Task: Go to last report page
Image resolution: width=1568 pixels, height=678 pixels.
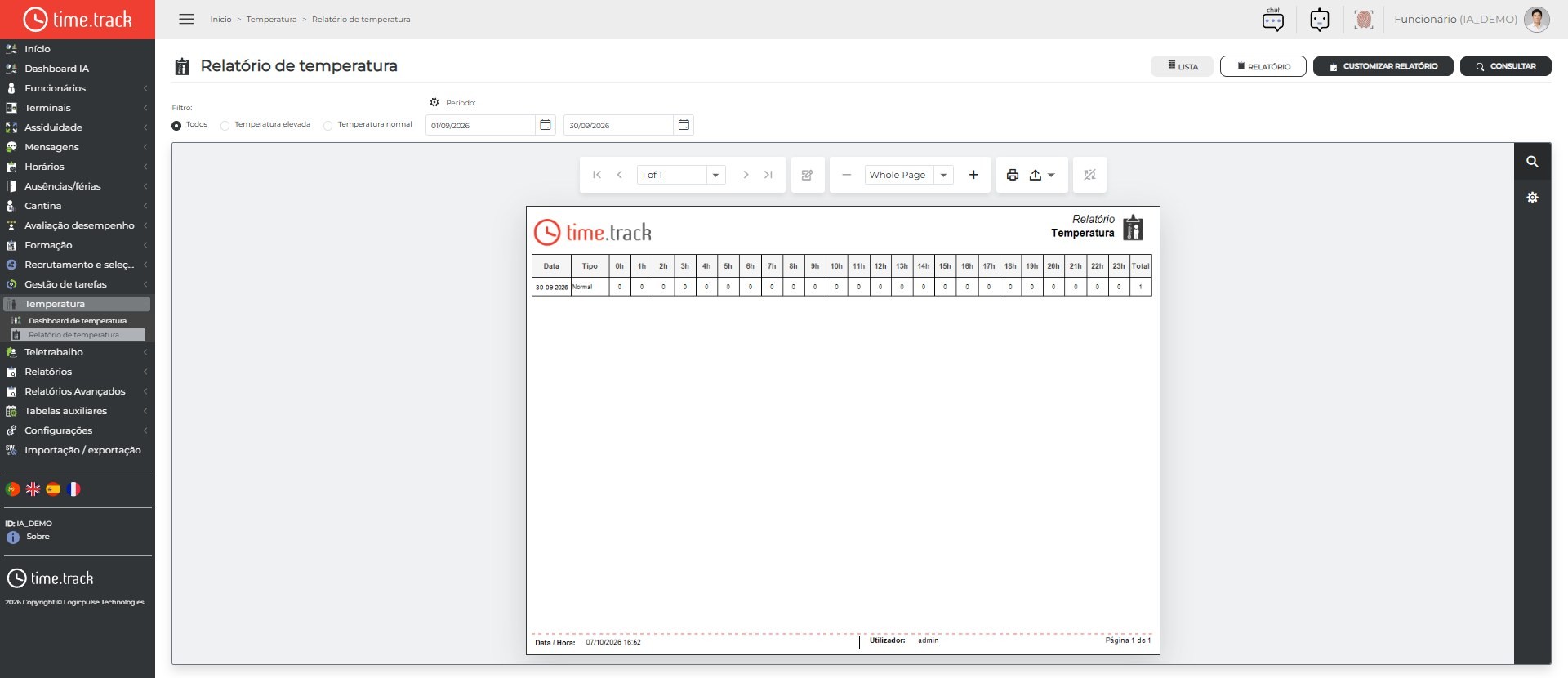Action: (x=768, y=175)
